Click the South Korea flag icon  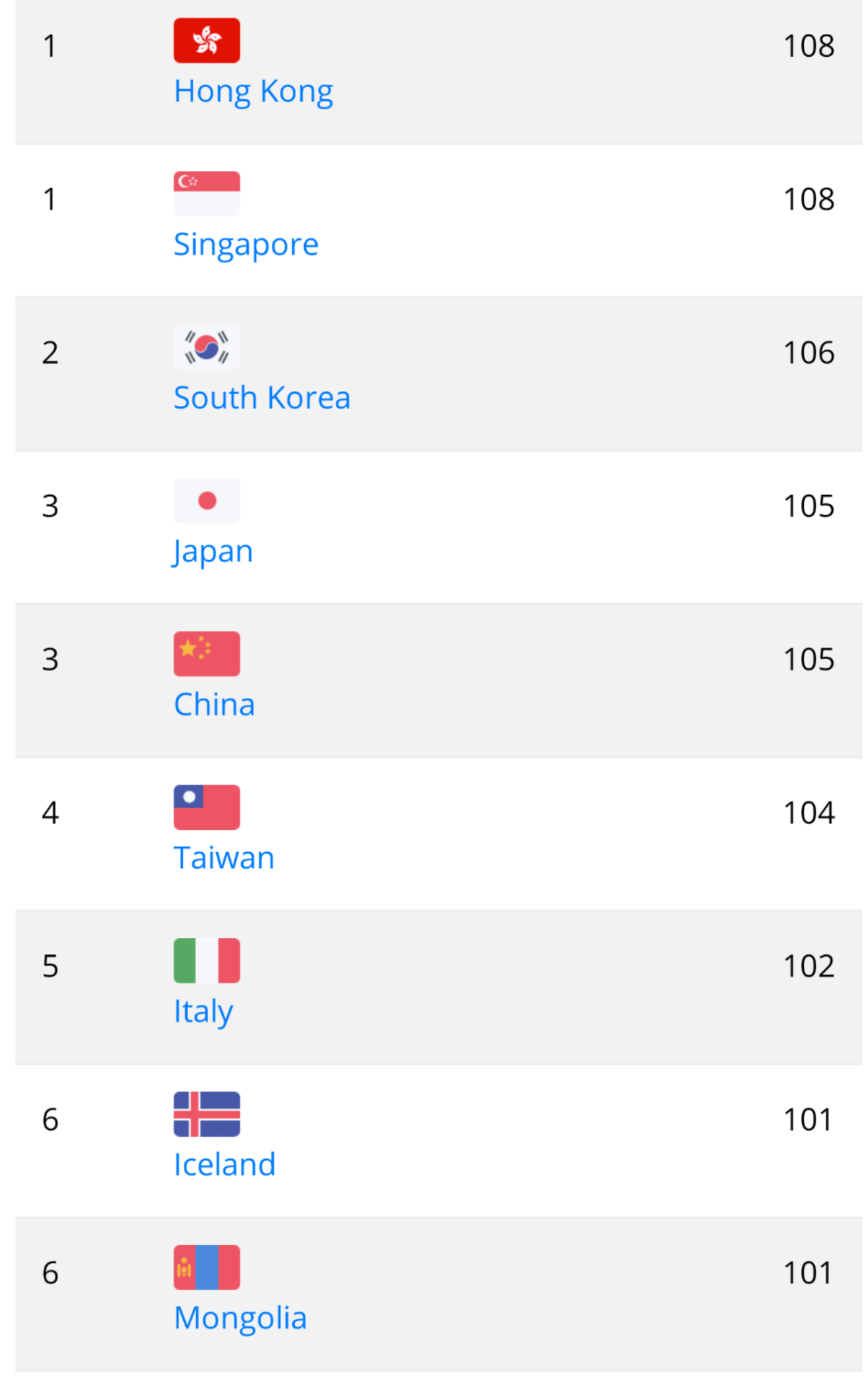pyautogui.click(x=206, y=347)
